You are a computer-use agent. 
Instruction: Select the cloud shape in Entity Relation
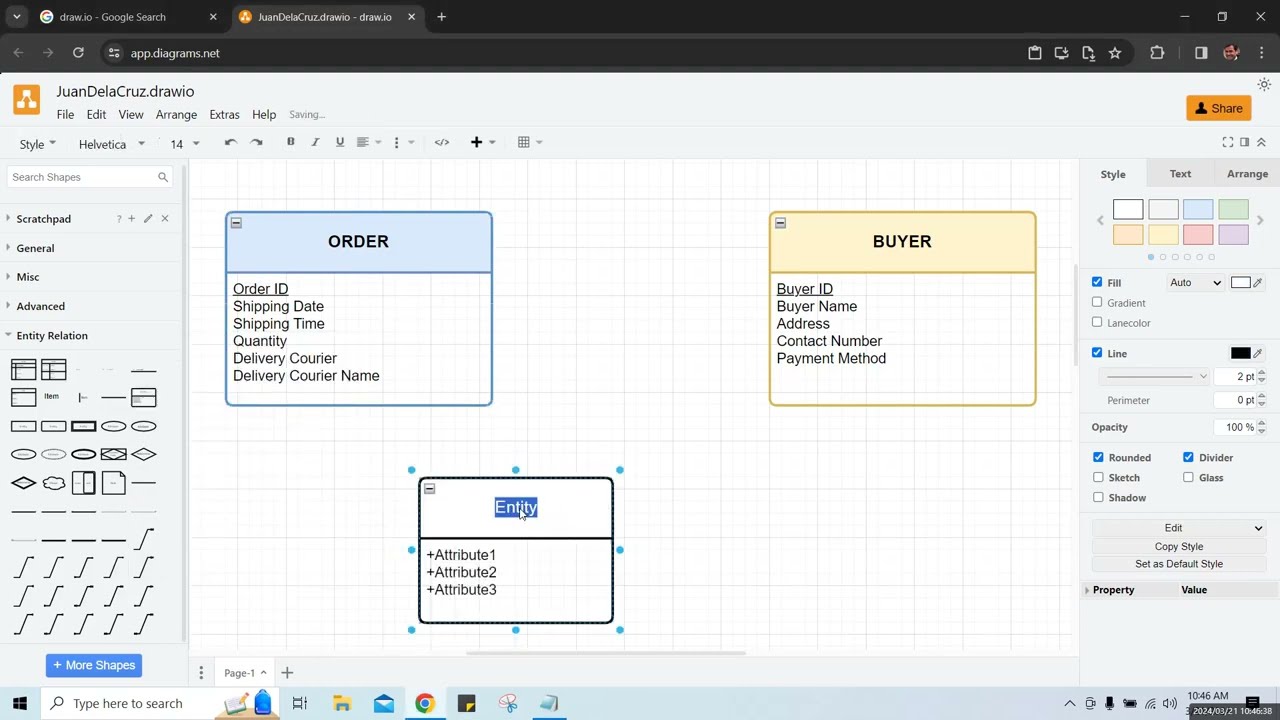pyautogui.click(x=54, y=483)
